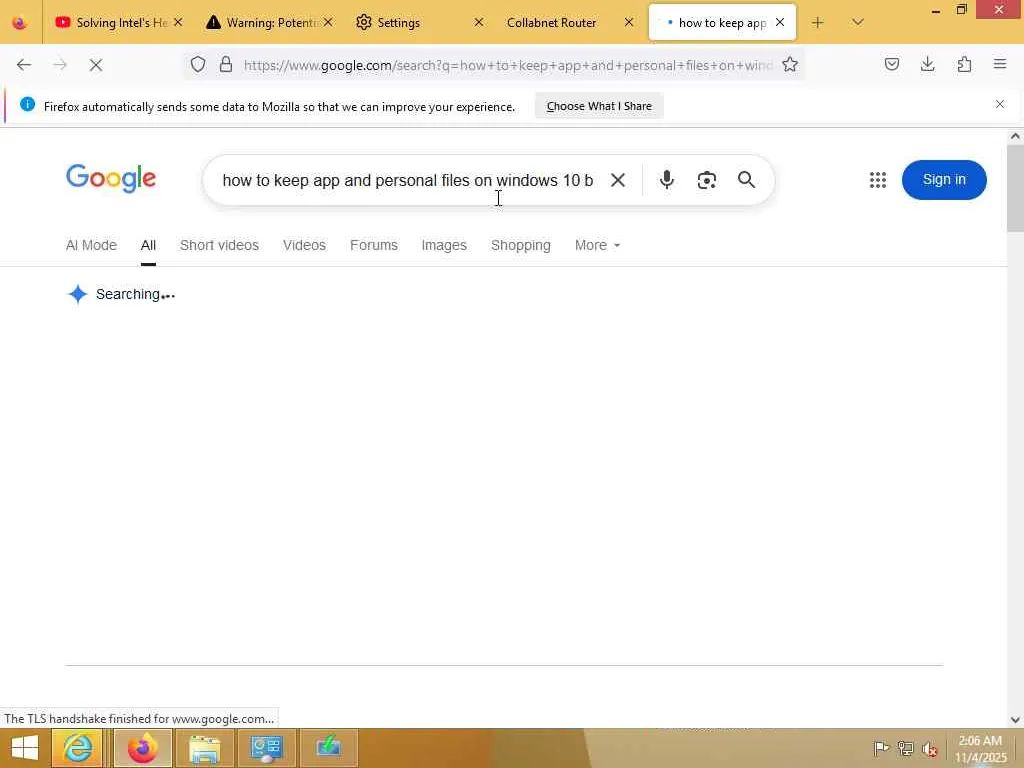Select the Videos search tab
Screen dimensions: 1024x768
click(x=304, y=245)
